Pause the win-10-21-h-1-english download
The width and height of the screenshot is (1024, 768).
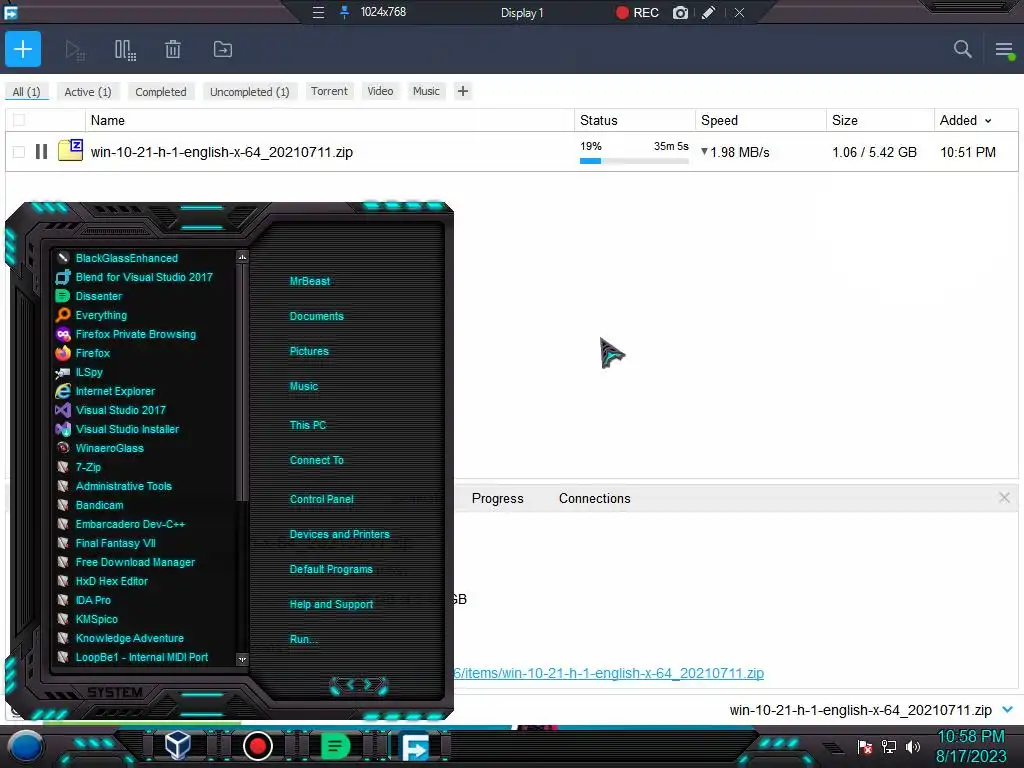[x=41, y=152]
